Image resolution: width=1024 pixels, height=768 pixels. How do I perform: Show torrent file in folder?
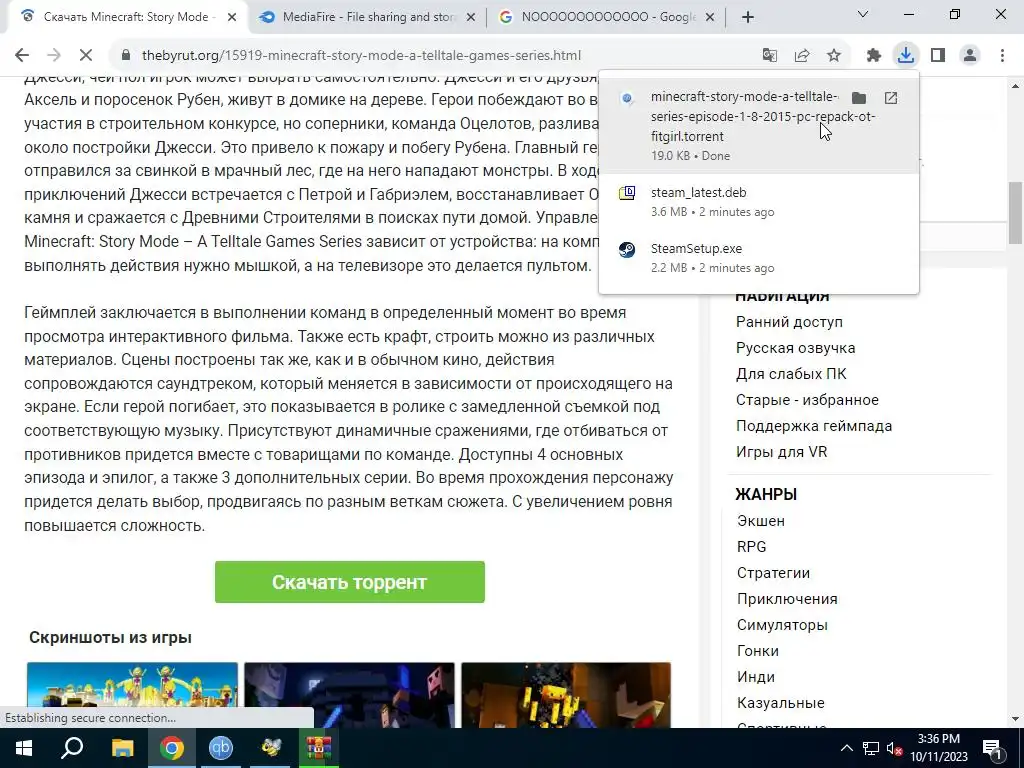coord(859,98)
